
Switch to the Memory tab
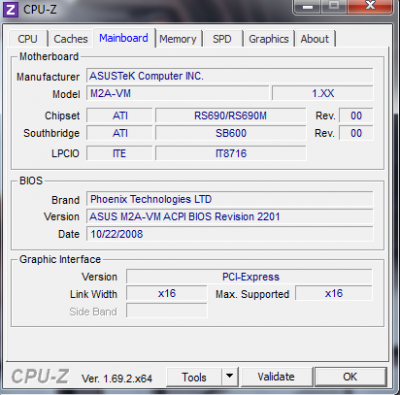178,39
